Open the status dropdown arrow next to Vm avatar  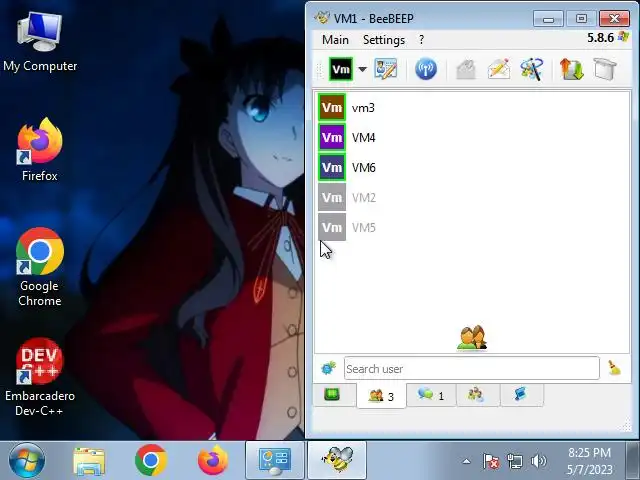(362, 69)
